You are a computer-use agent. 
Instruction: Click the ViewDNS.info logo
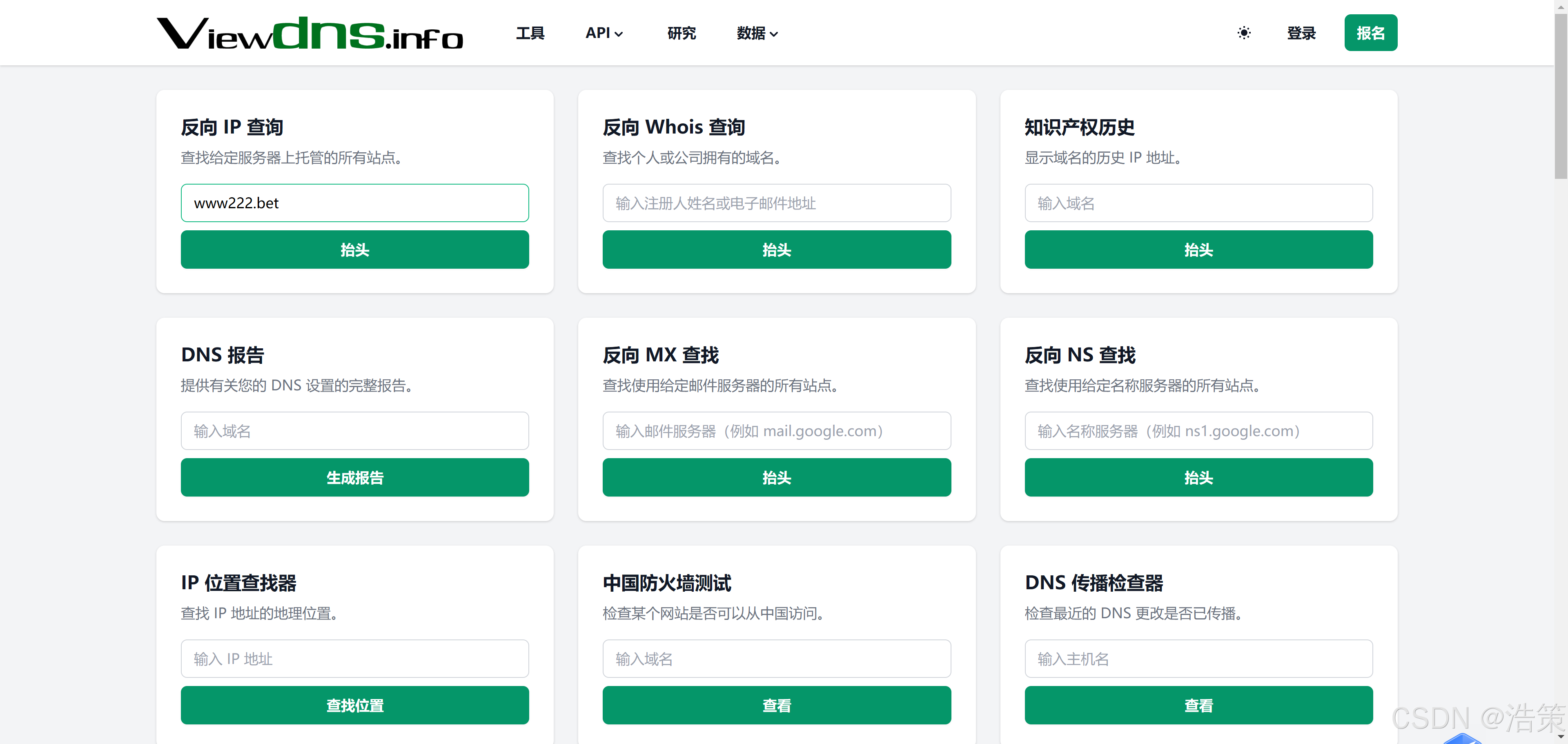pyautogui.click(x=309, y=33)
